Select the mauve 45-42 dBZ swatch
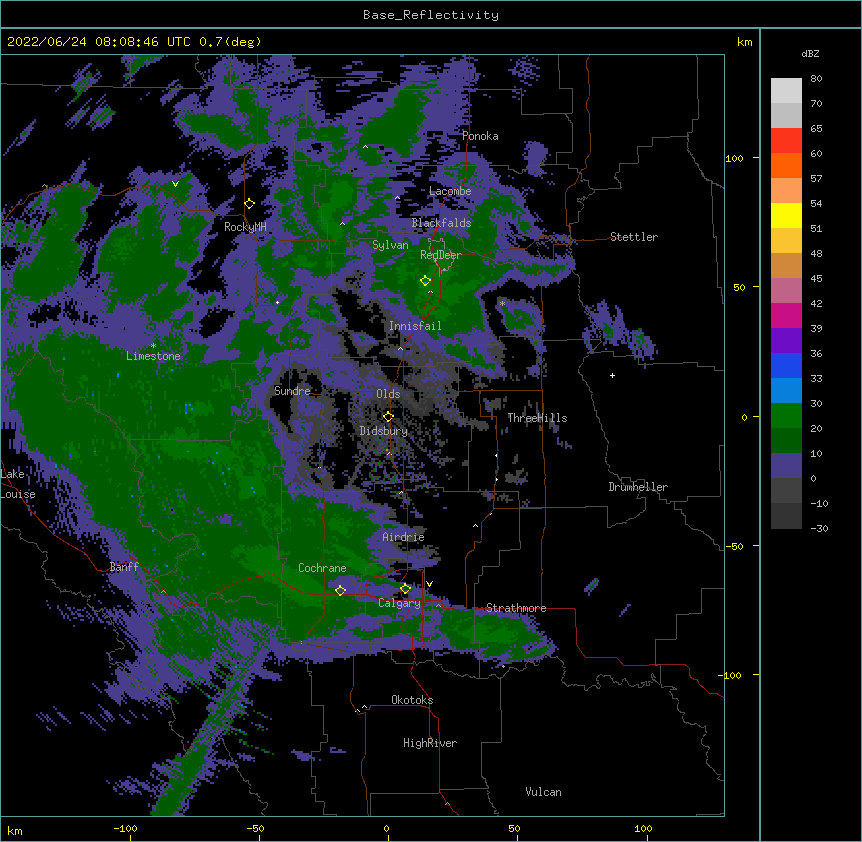This screenshot has width=862, height=842. 786,291
